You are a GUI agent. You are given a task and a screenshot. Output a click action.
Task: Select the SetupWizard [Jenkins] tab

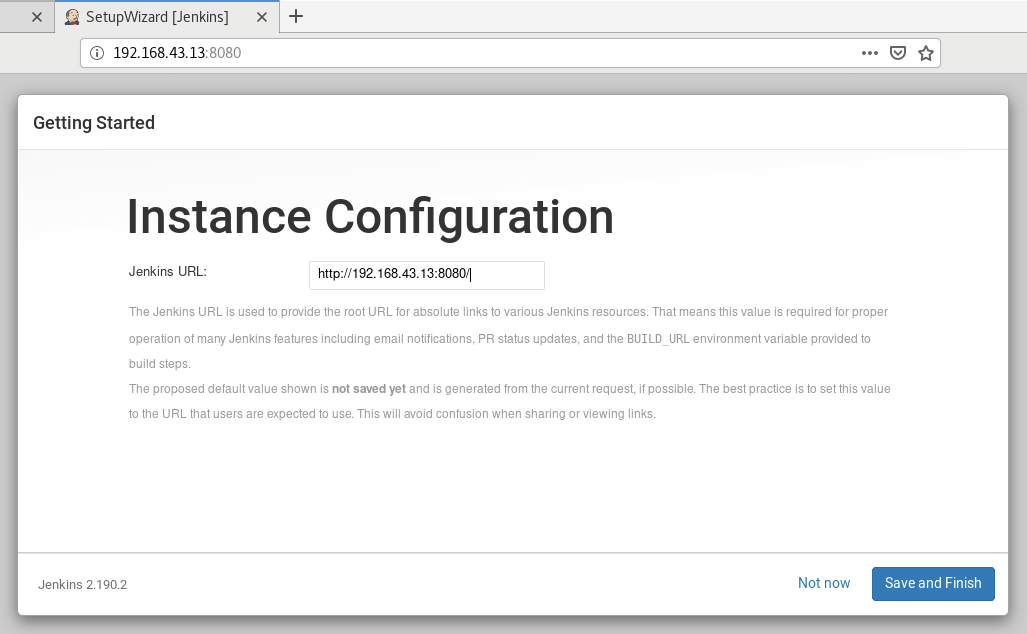[x=167, y=17]
